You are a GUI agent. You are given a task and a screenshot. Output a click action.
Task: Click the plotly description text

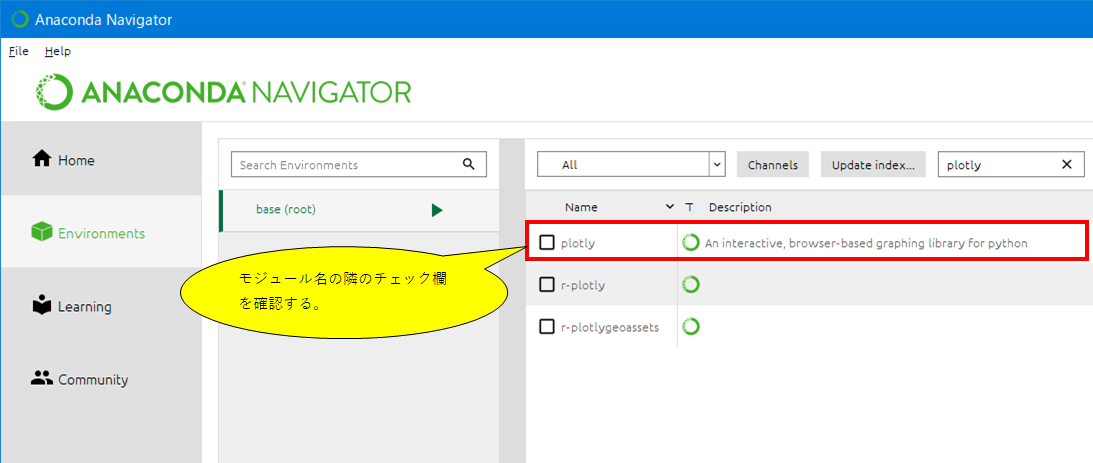coord(866,243)
